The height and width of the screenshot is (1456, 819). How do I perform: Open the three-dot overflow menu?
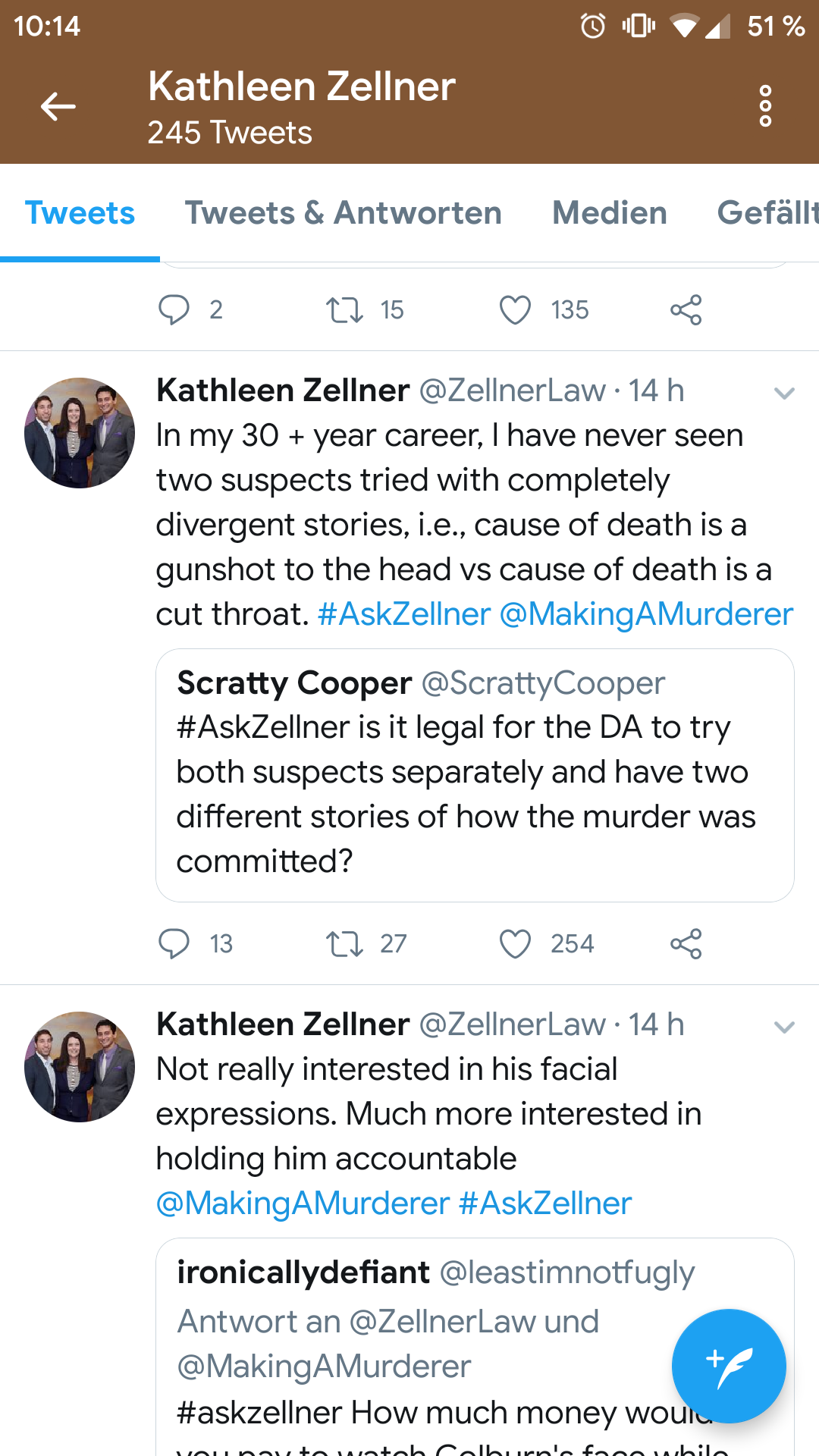[765, 106]
